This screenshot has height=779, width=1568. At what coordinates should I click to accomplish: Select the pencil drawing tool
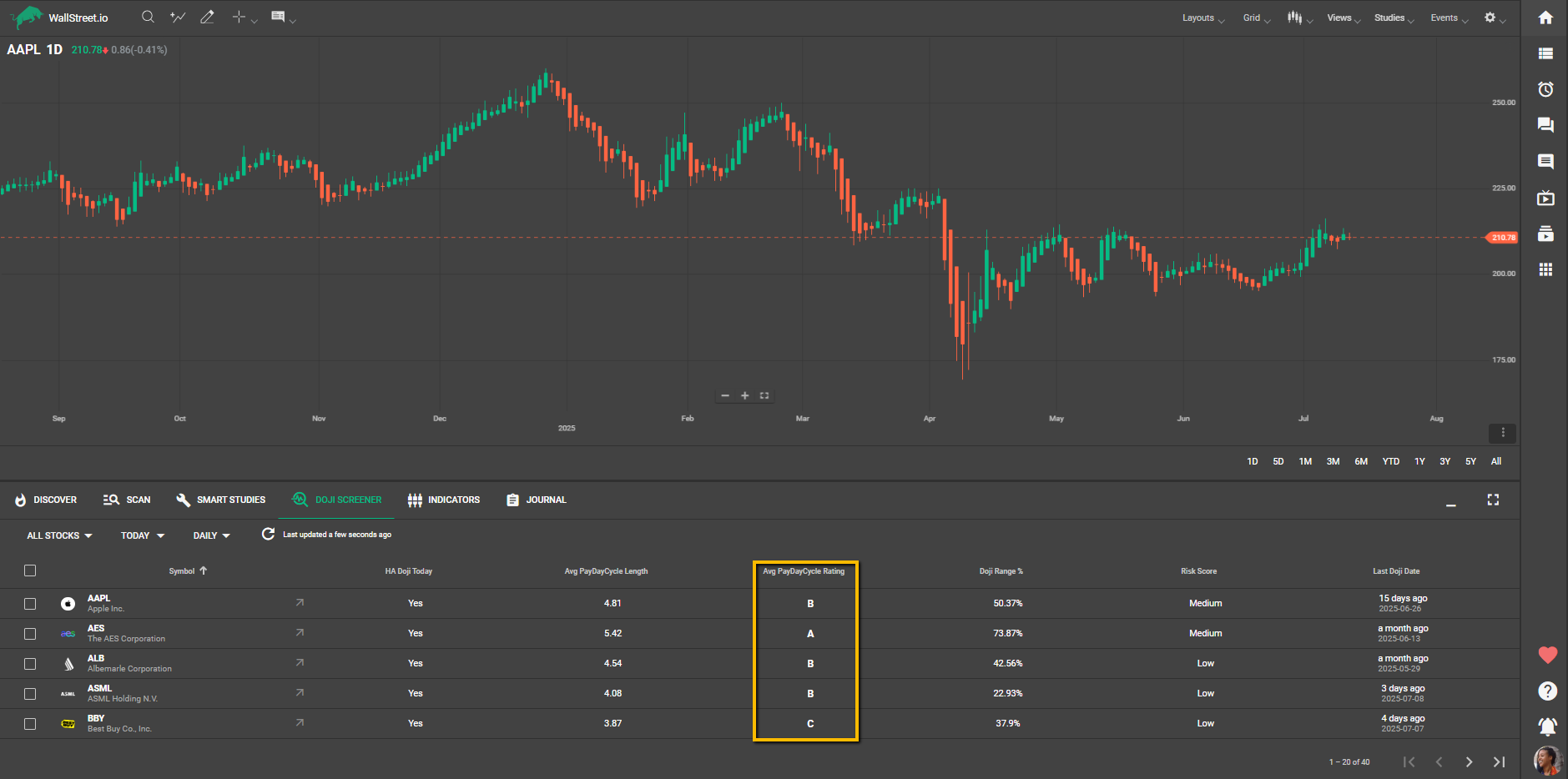[x=207, y=17]
